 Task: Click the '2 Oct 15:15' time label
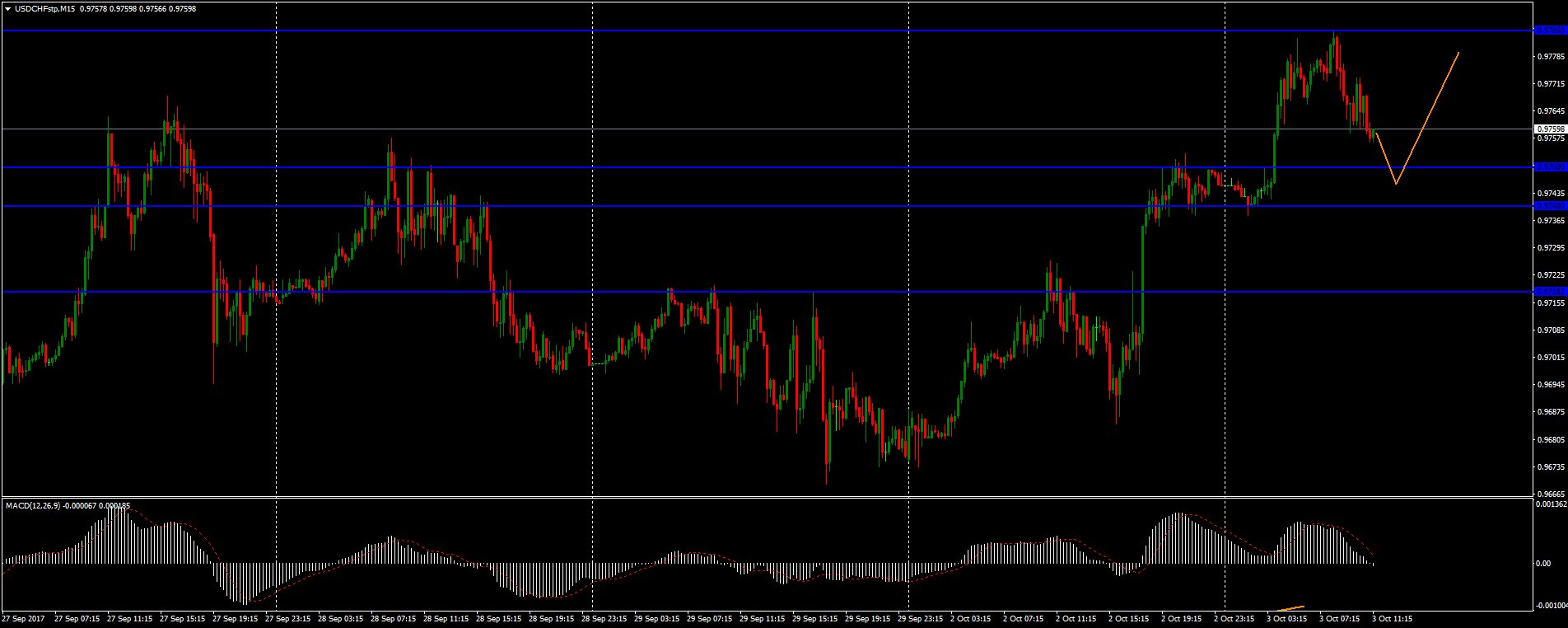tap(1128, 618)
